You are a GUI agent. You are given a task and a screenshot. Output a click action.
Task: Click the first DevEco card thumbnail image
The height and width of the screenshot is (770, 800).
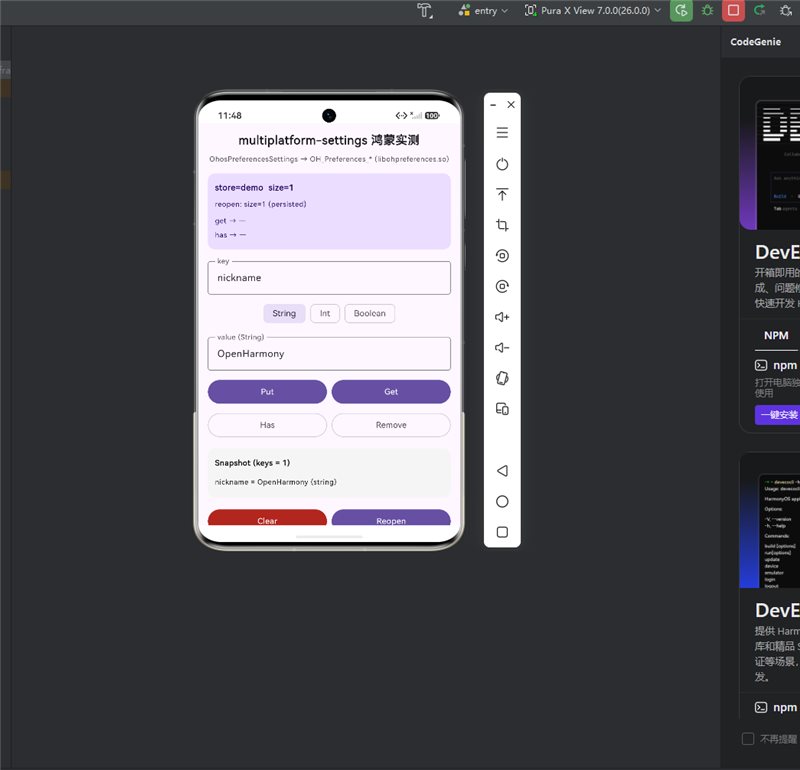(770, 154)
